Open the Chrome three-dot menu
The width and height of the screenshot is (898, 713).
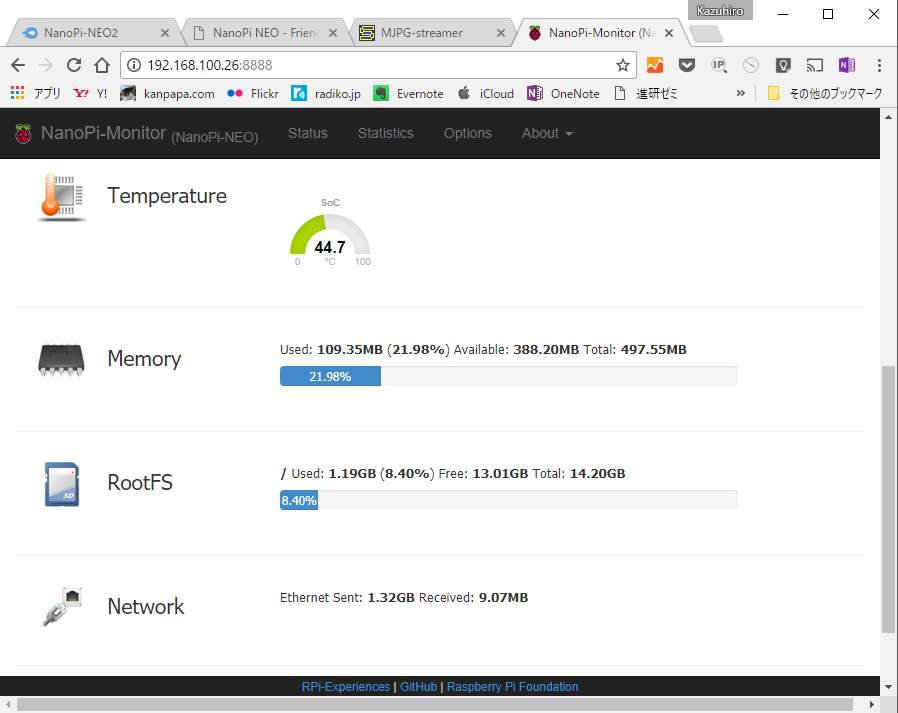(877, 64)
